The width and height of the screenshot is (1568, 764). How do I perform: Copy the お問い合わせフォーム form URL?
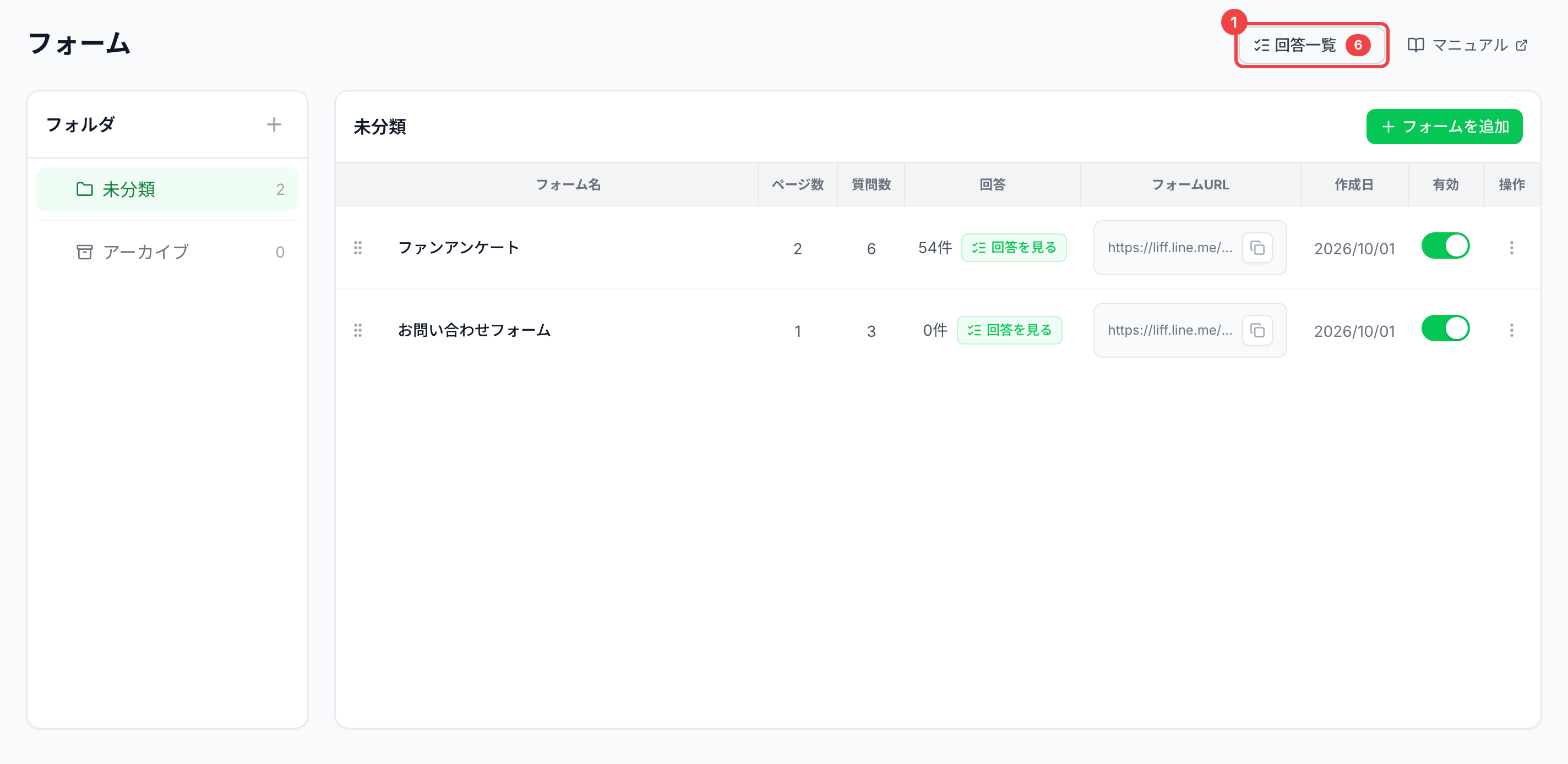pos(1257,331)
